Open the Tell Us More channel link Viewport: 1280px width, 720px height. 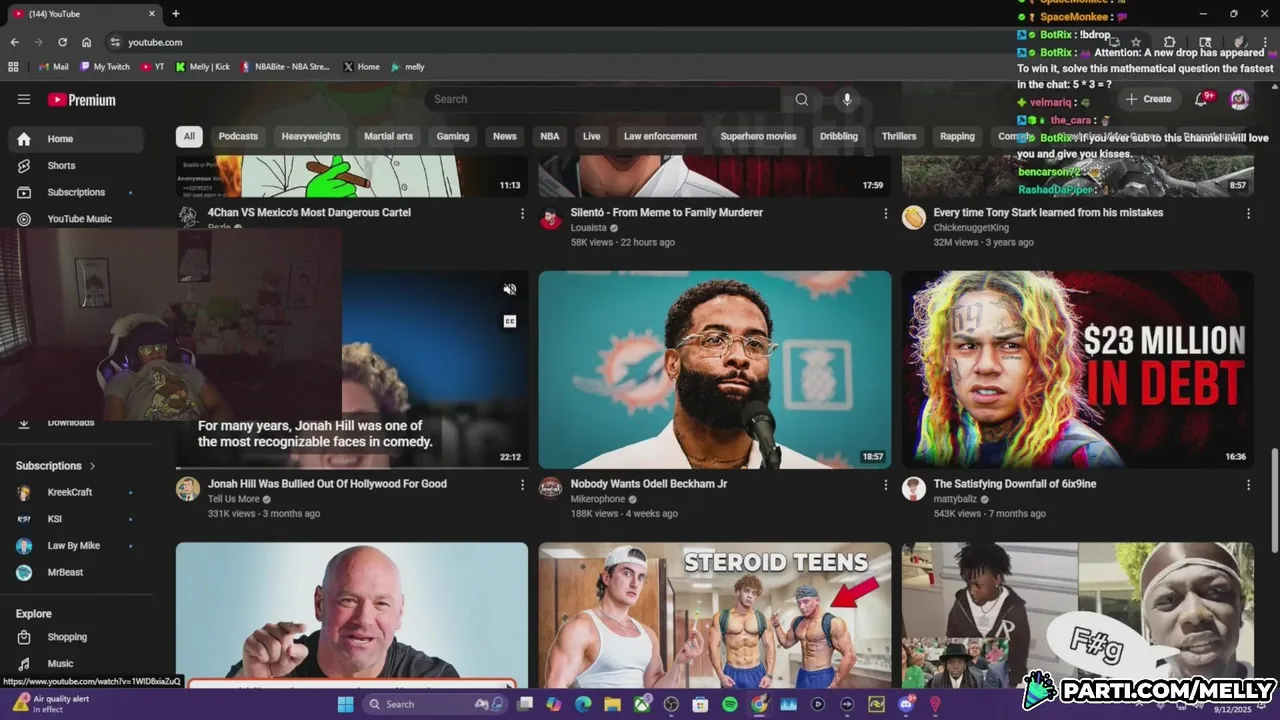coord(234,499)
